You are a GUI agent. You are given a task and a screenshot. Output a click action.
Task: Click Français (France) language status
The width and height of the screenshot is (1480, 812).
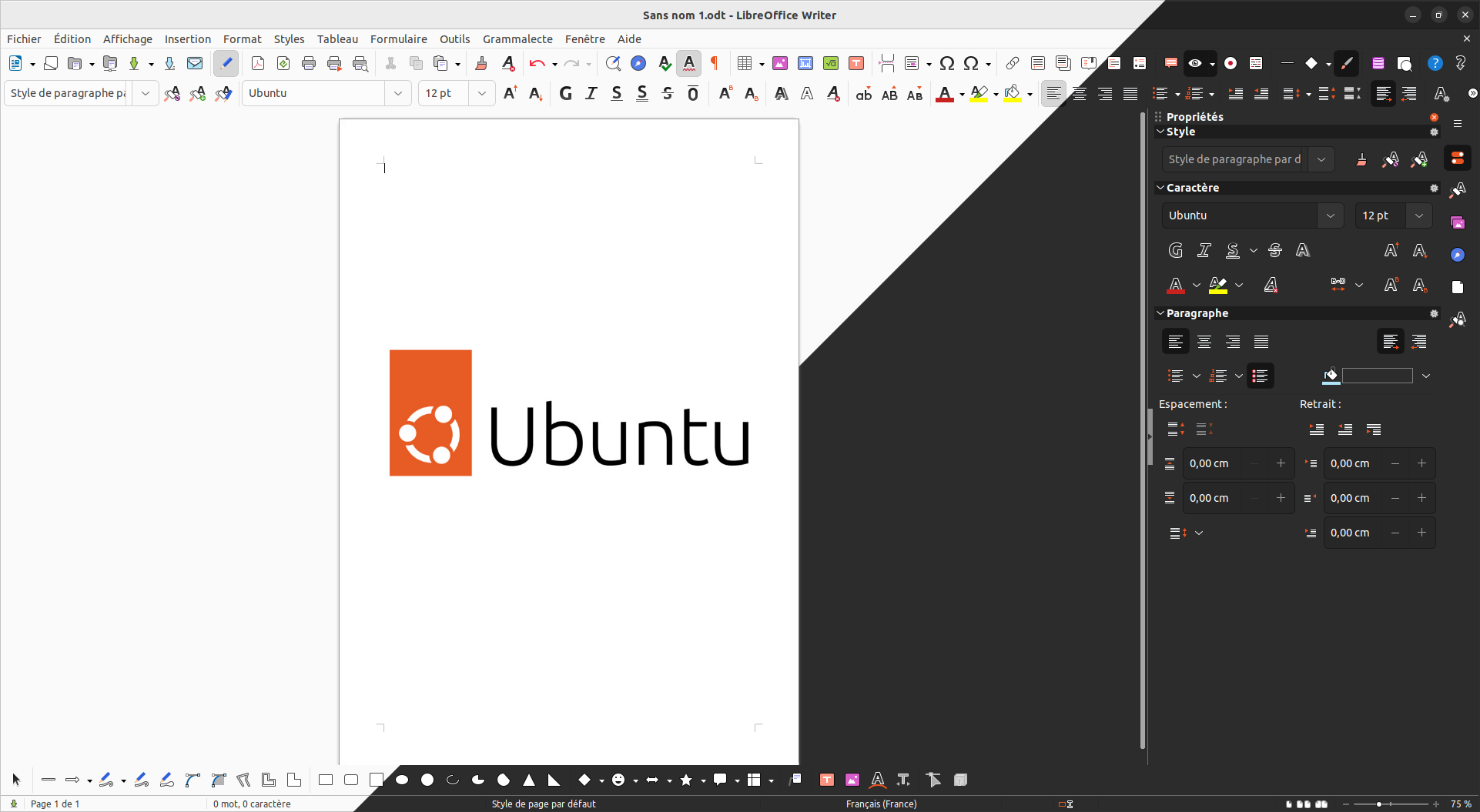click(881, 804)
